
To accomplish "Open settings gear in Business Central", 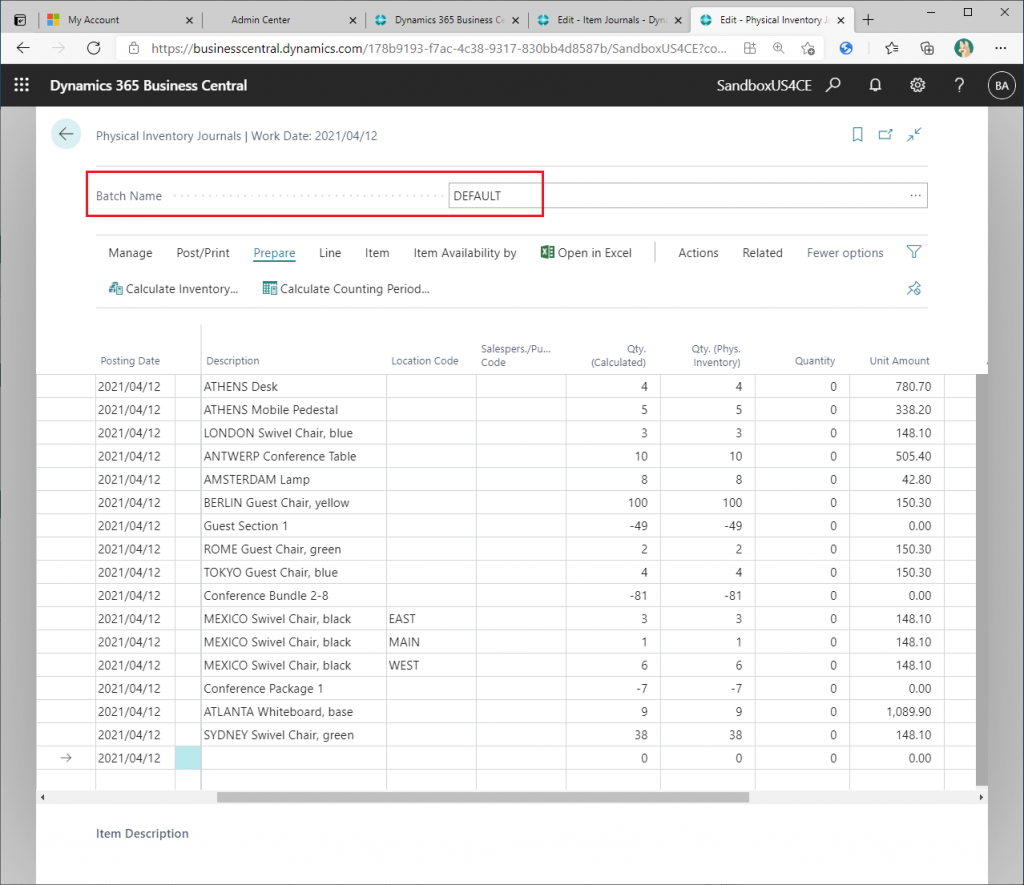I will tap(918, 85).
